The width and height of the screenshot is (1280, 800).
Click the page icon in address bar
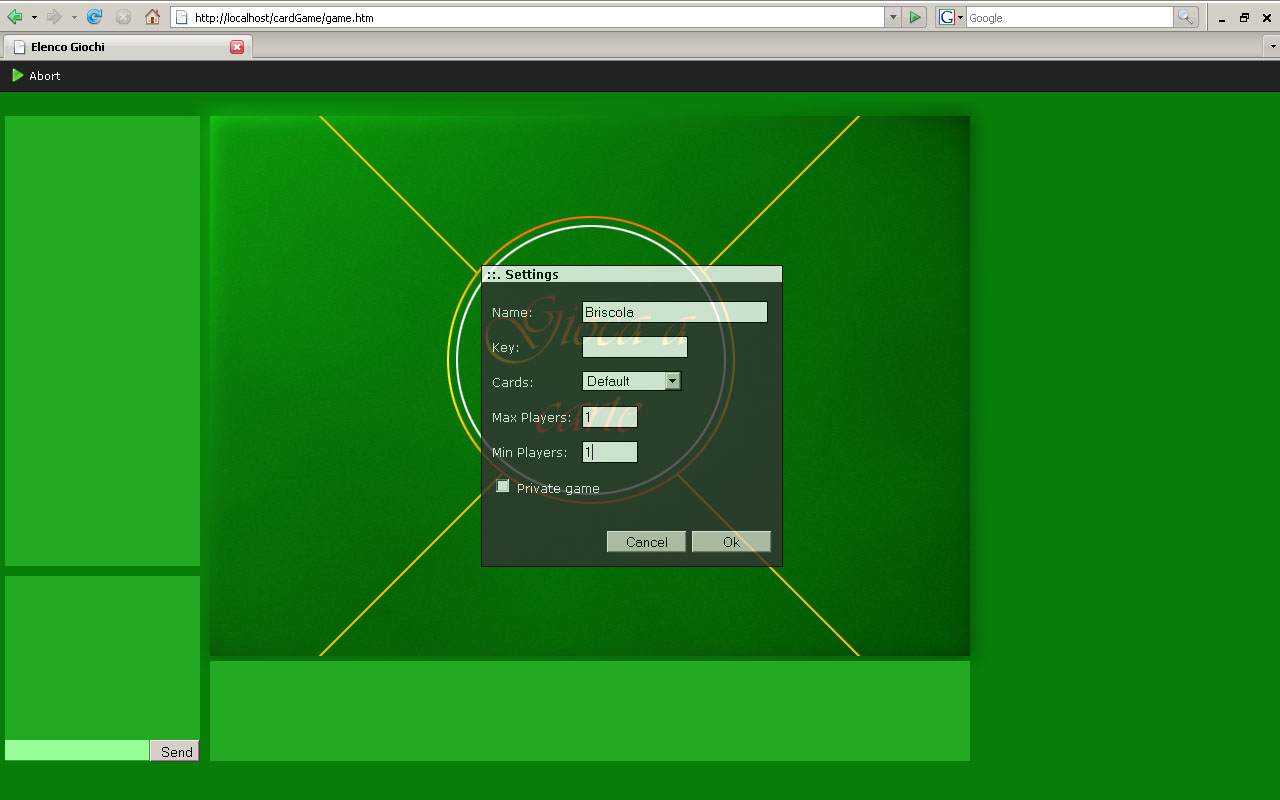tap(182, 17)
